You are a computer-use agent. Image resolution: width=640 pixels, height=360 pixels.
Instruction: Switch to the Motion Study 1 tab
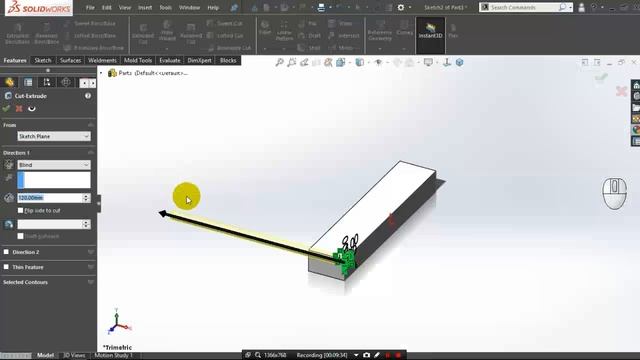pos(113,356)
